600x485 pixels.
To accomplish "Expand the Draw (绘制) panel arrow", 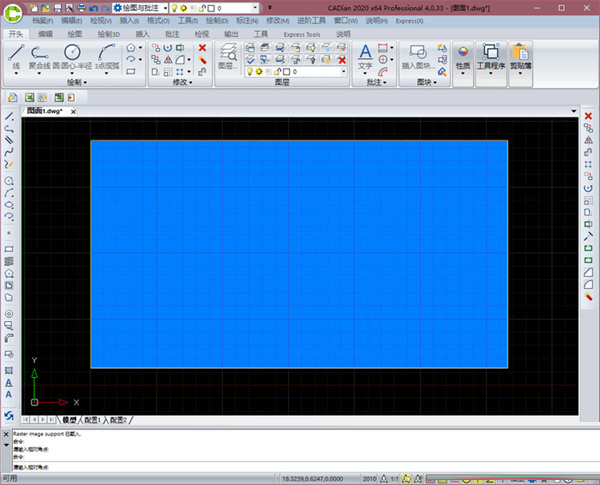I will coord(87,82).
